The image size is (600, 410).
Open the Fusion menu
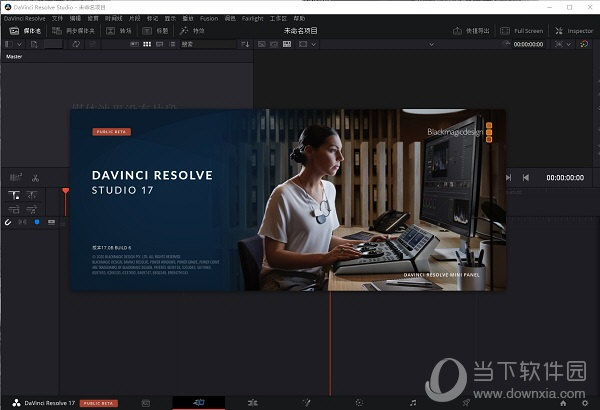209,18
